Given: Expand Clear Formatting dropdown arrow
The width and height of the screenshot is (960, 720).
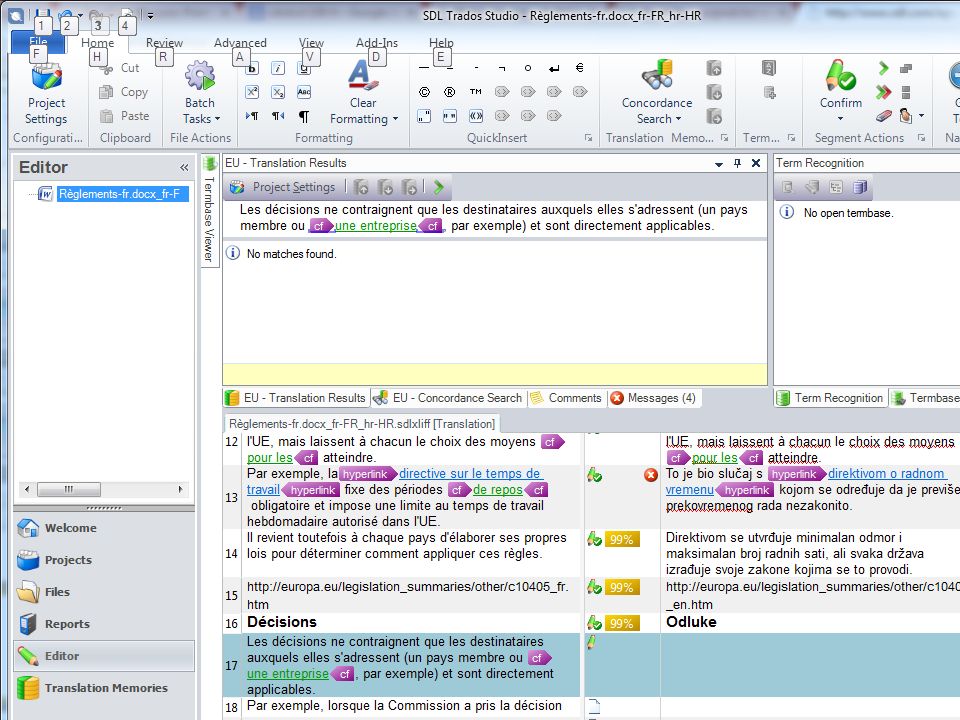Looking at the screenshot, I should 396,119.
